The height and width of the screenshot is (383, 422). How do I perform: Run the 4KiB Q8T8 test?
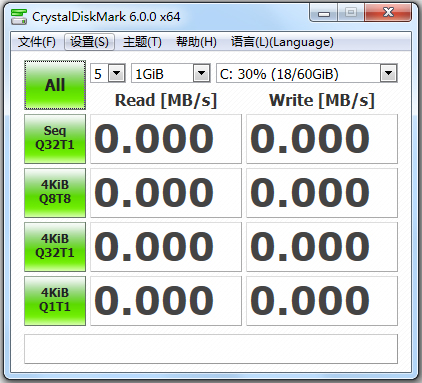click(x=55, y=193)
